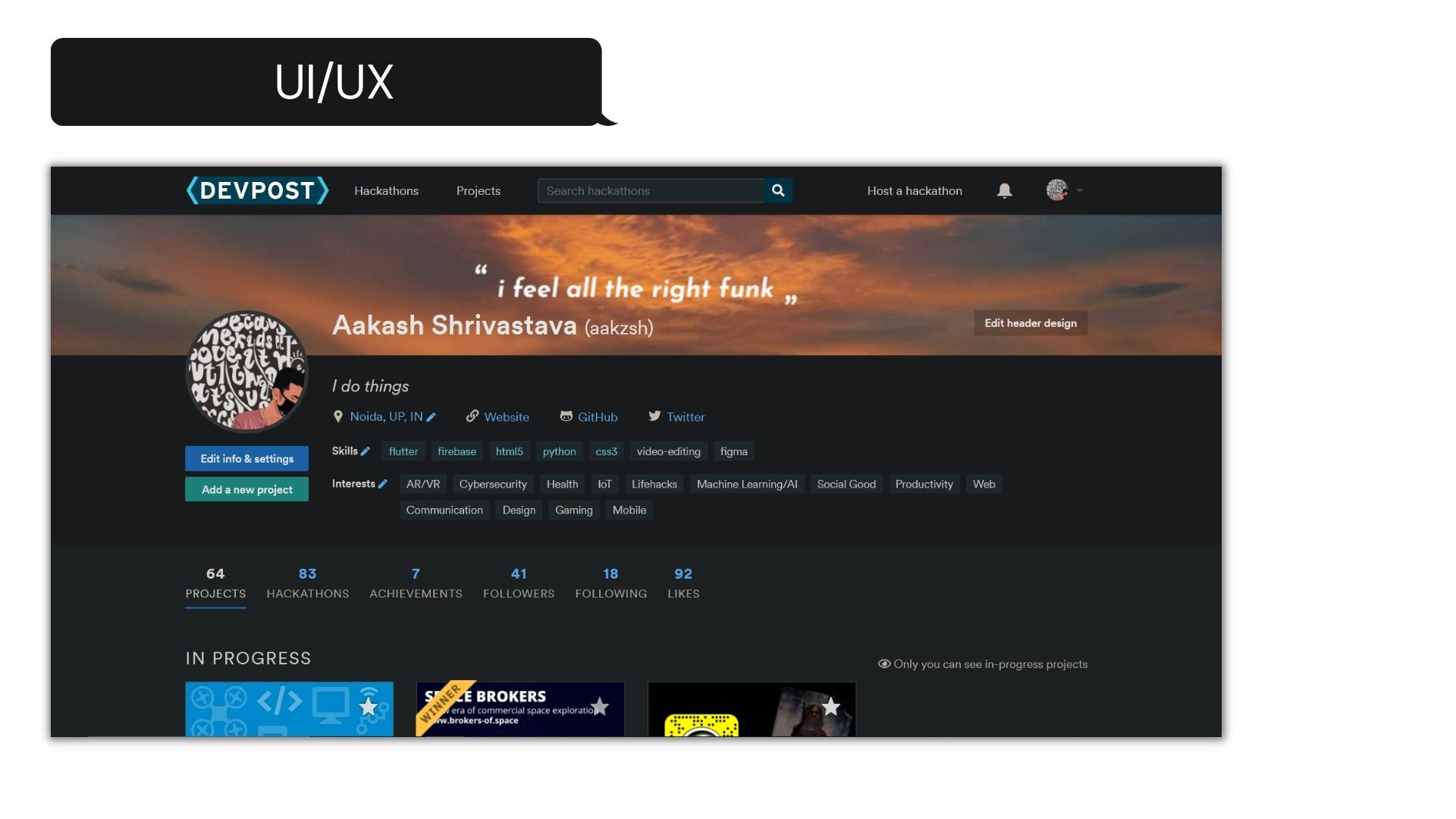Click the Edit info & settings button
This screenshot has height=819, width=1456.
(x=246, y=459)
